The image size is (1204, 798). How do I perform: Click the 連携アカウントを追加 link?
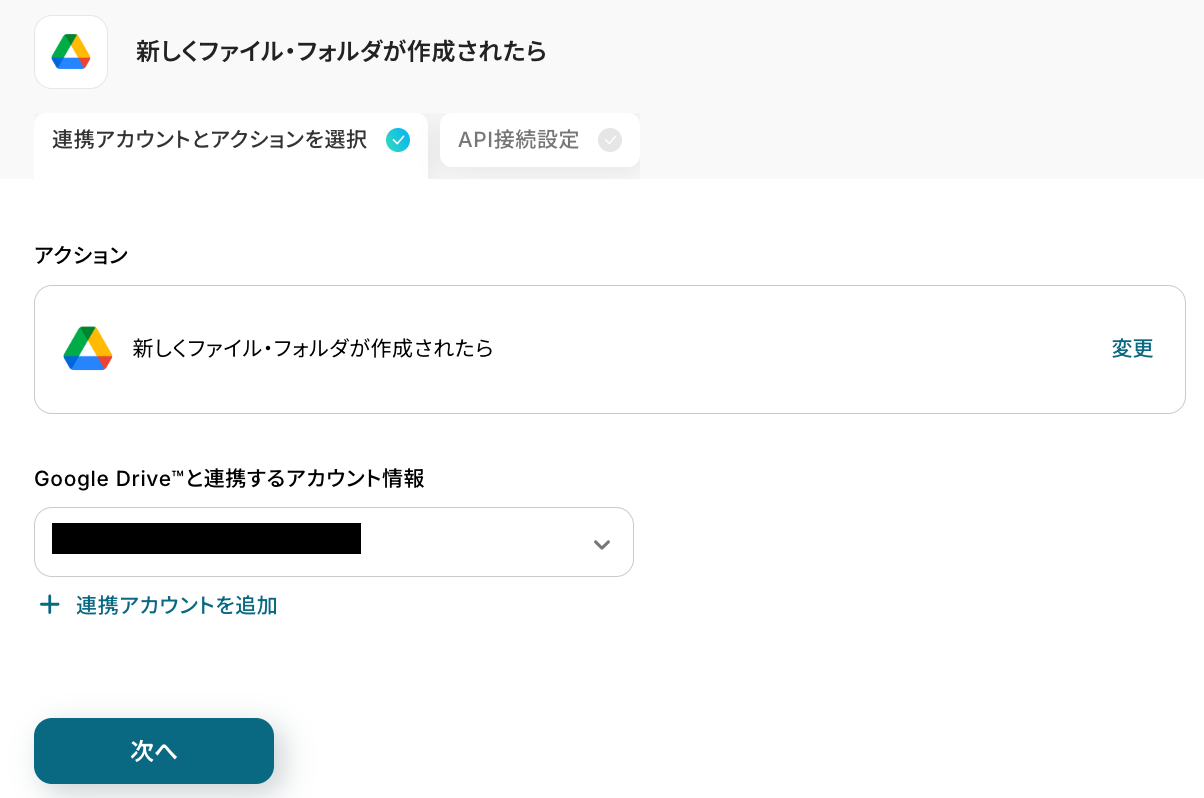coord(177,605)
